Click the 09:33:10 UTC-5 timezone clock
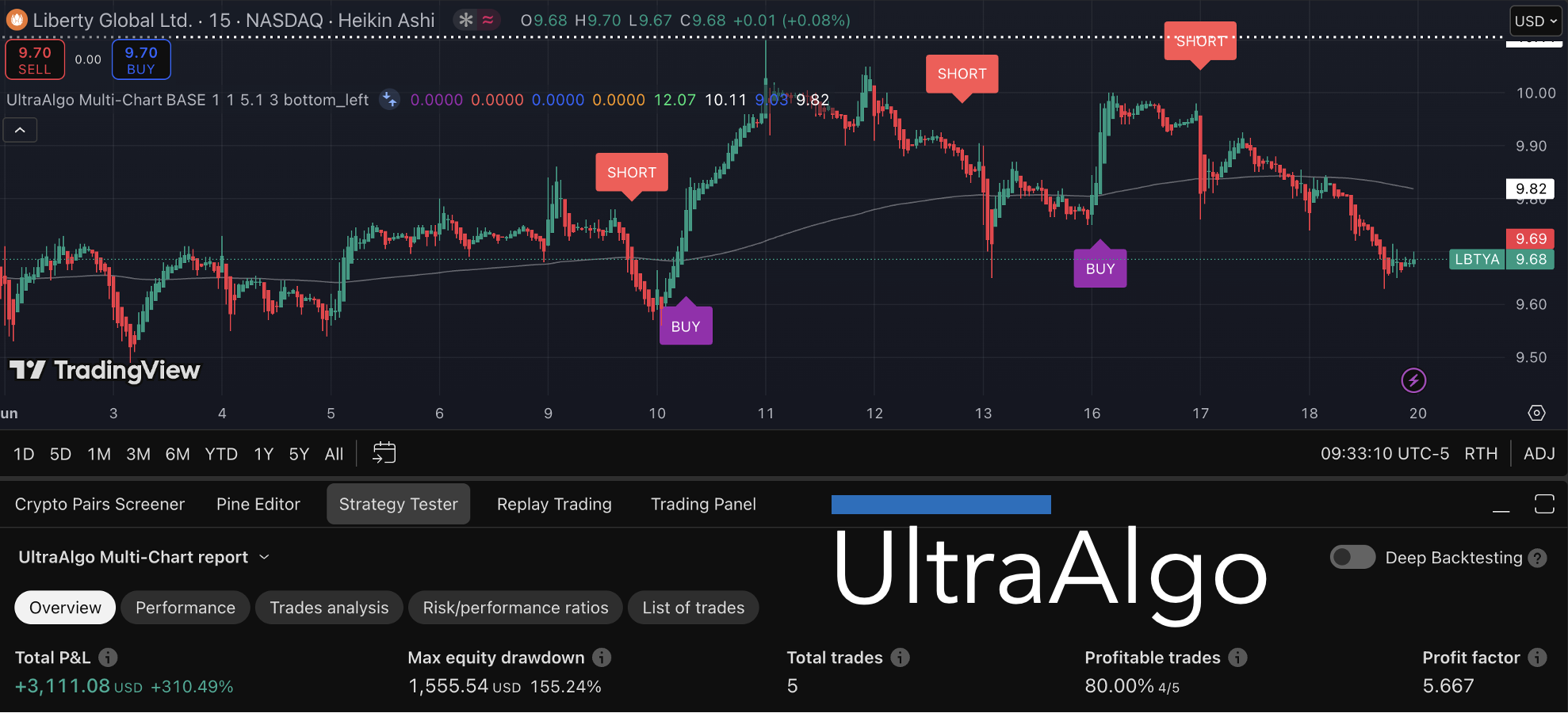The image size is (1568, 713). point(1384,454)
